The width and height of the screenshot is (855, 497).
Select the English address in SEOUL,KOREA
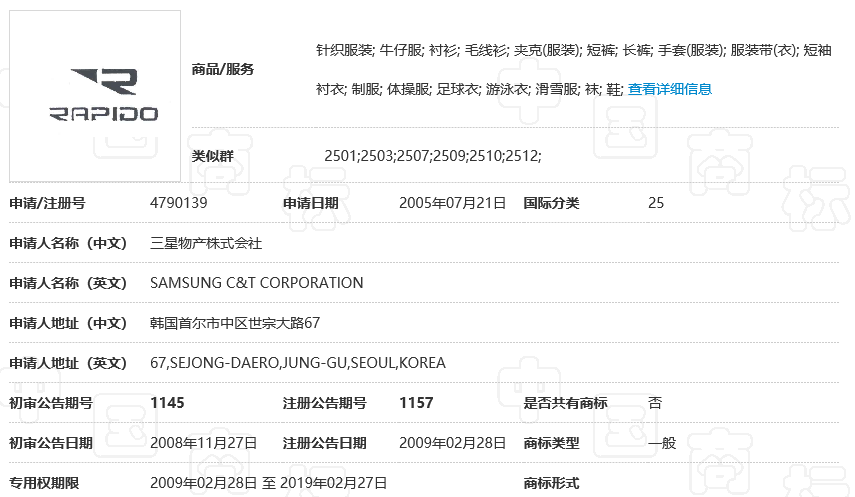297,363
